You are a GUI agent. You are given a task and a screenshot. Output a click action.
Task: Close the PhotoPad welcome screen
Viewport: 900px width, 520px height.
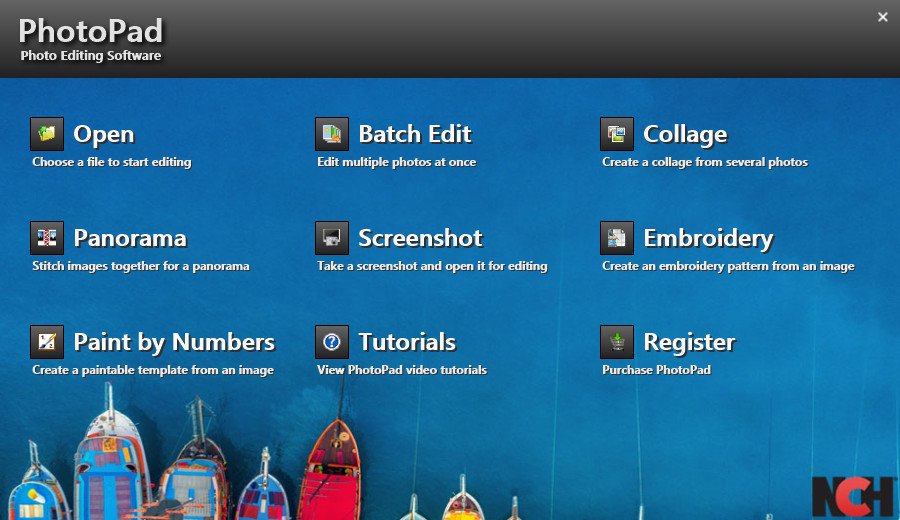[883, 17]
